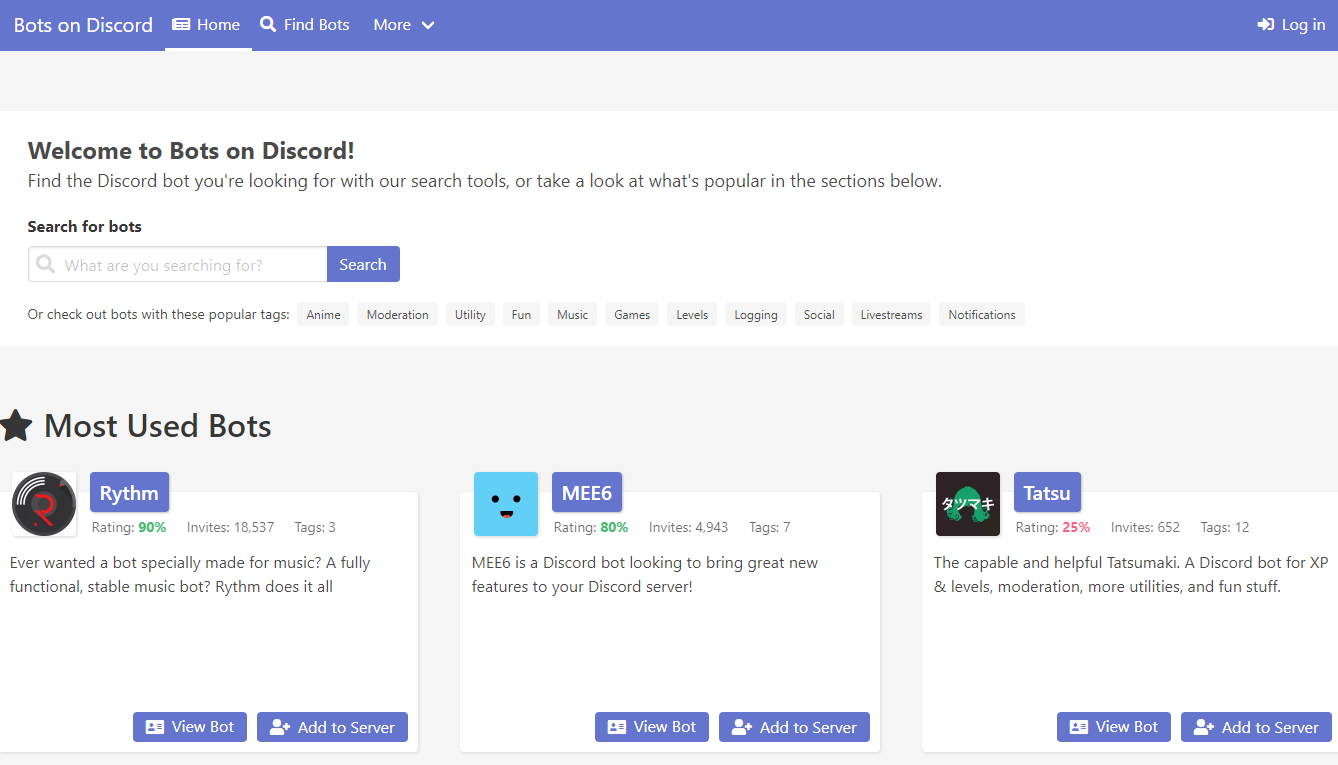This screenshot has width=1338, height=765.
Task: Open the Rythm name badge
Action: tap(129, 492)
